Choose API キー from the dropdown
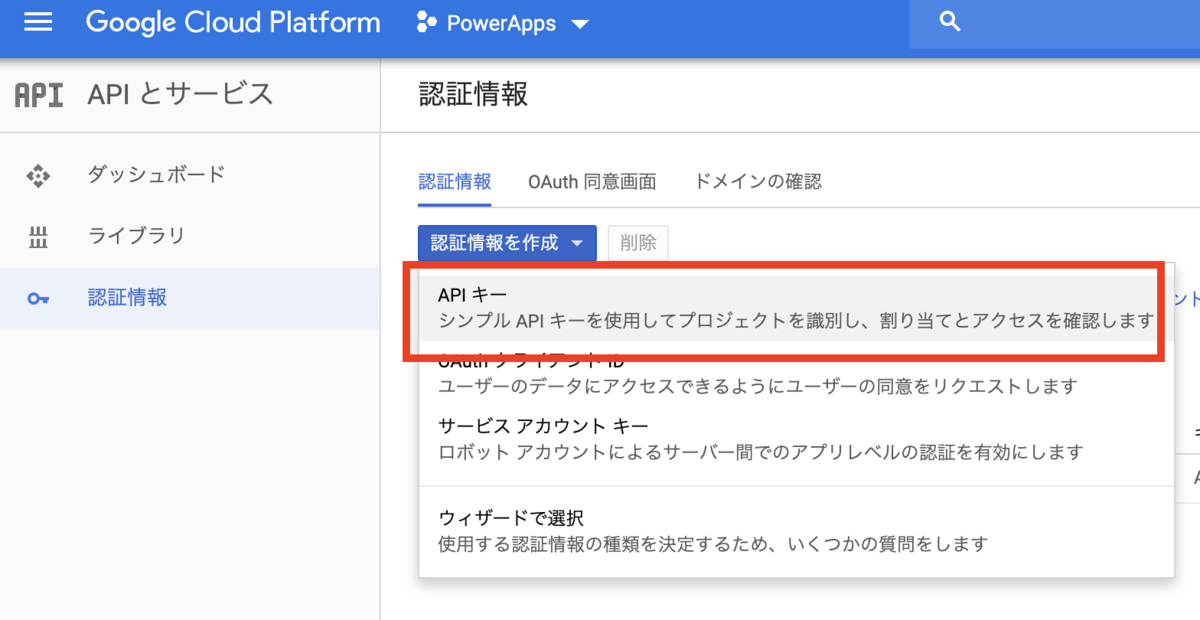Image resolution: width=1200 pixels, height=620 pixels. pyautogui.click(x=795, y=308)
